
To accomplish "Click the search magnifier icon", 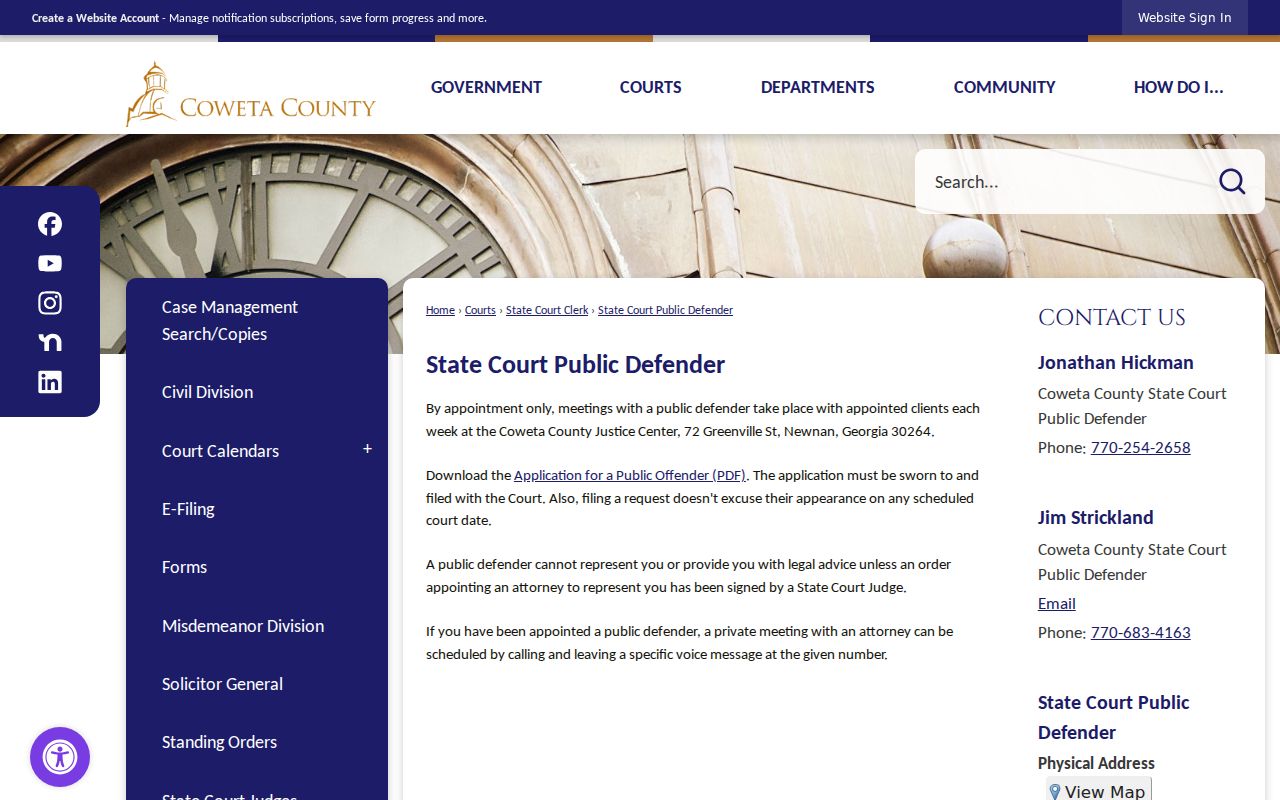I will click(1232, 182).
